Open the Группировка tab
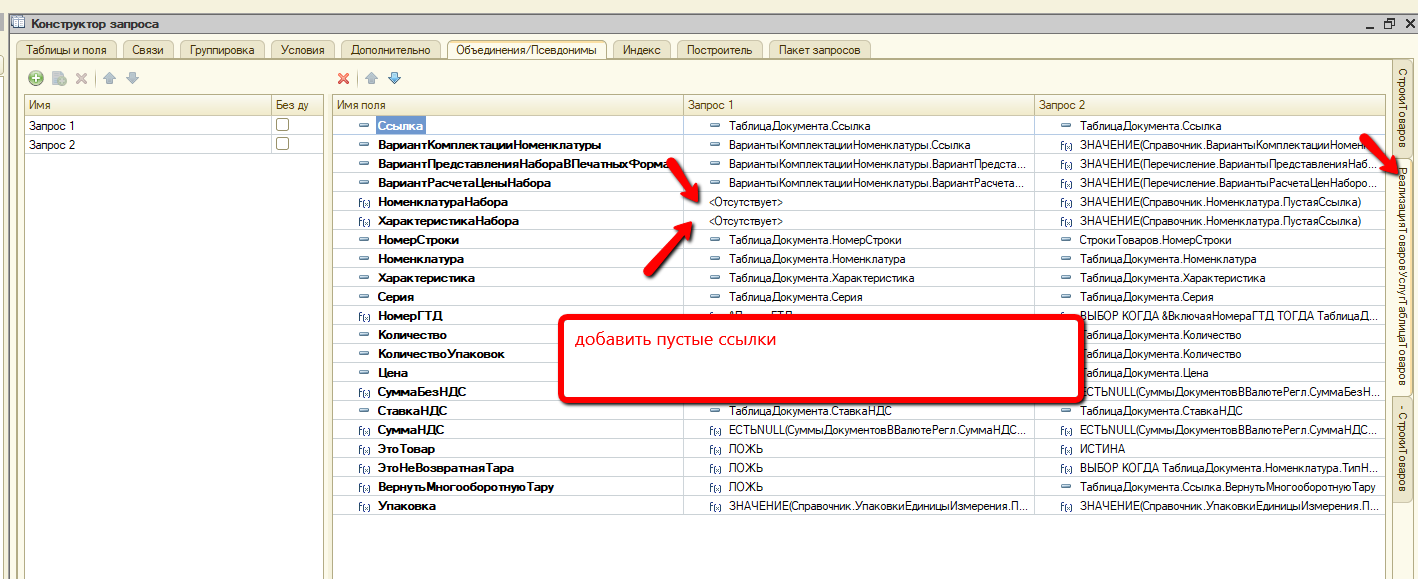The image size is (1418, 579). tap(222, 49)
